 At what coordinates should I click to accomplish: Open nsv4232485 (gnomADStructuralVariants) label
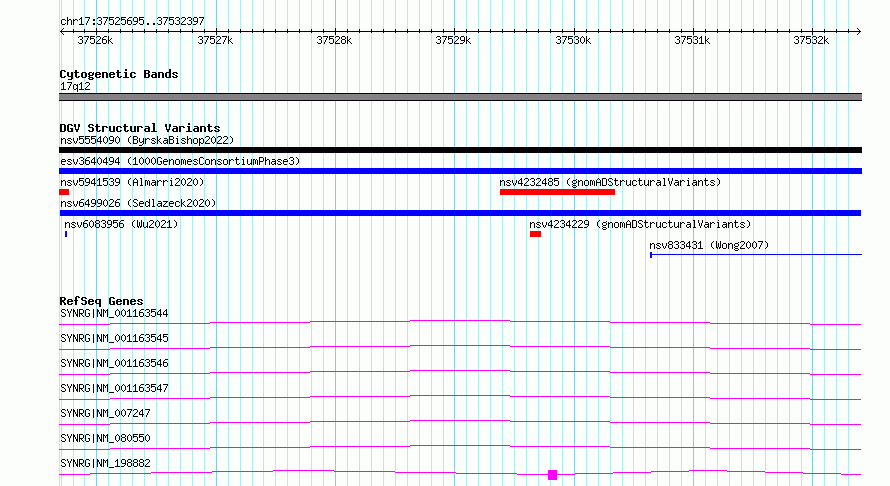point(610,182)
